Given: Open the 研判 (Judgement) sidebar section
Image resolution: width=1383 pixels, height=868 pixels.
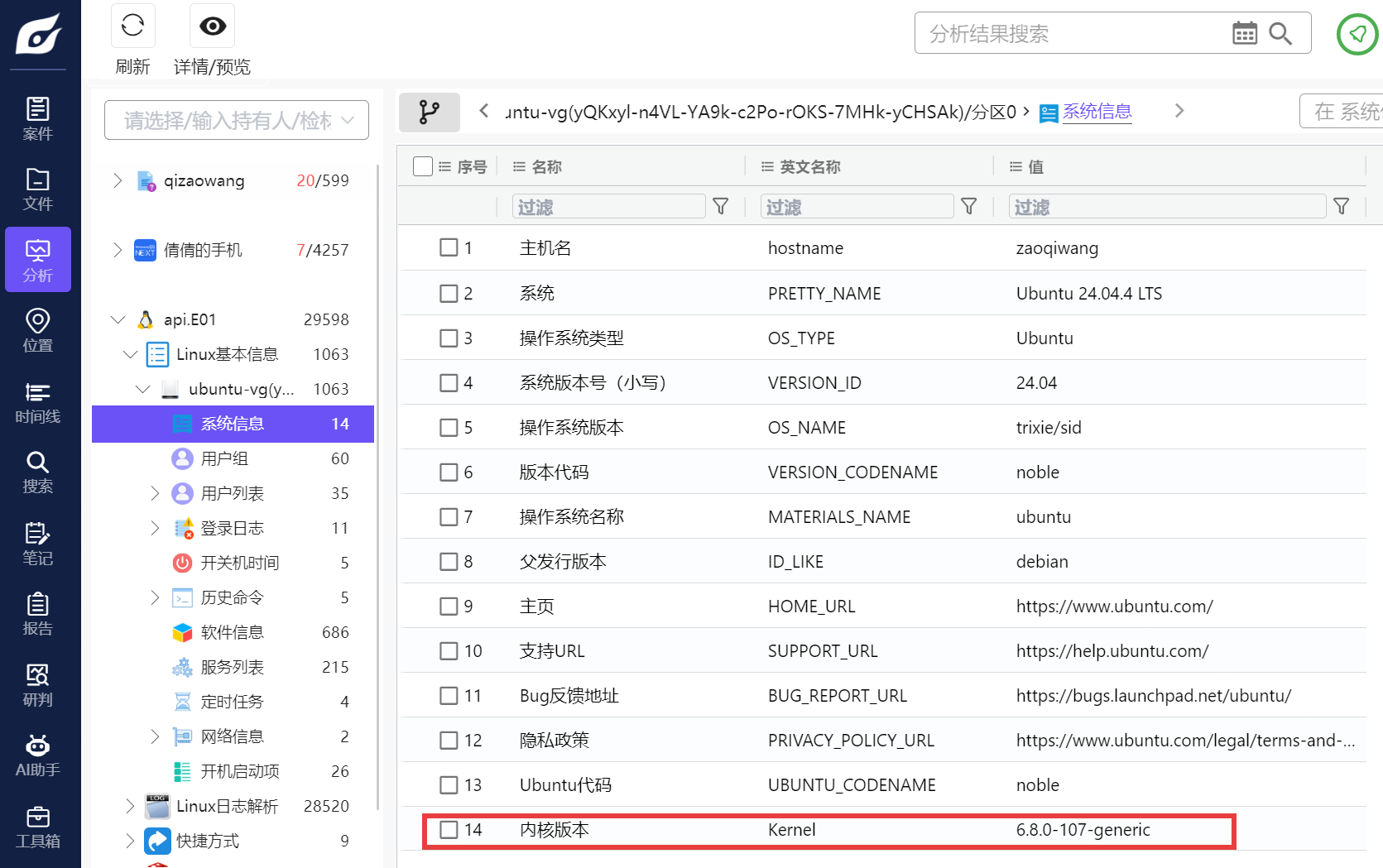Looking at the screenshot, I should (38, 685).
